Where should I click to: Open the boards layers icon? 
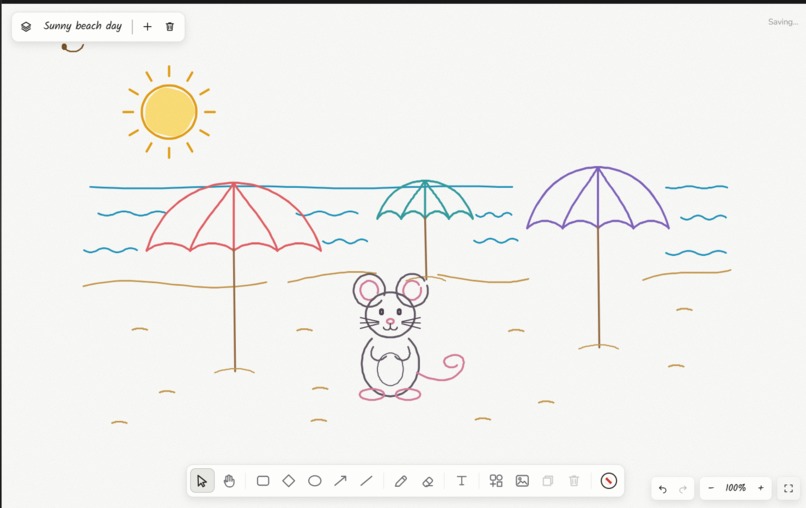point(26,27)
